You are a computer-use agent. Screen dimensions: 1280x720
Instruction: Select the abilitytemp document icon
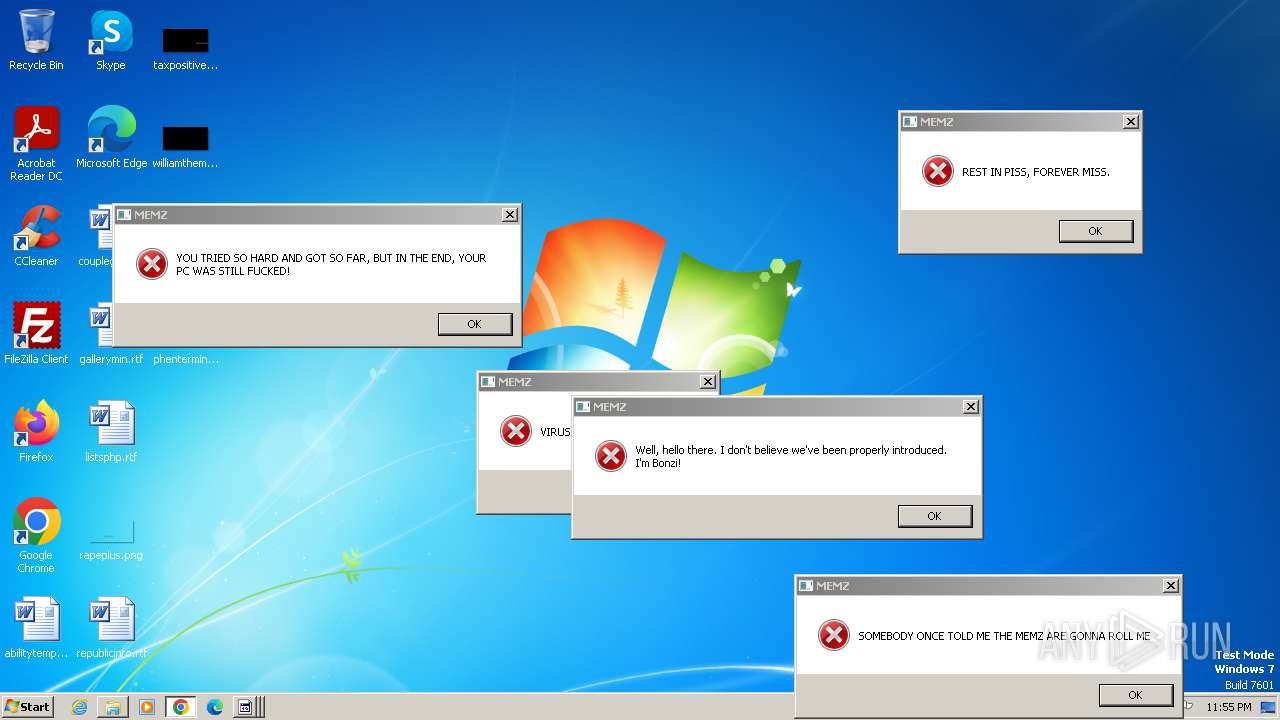(36, 628)
